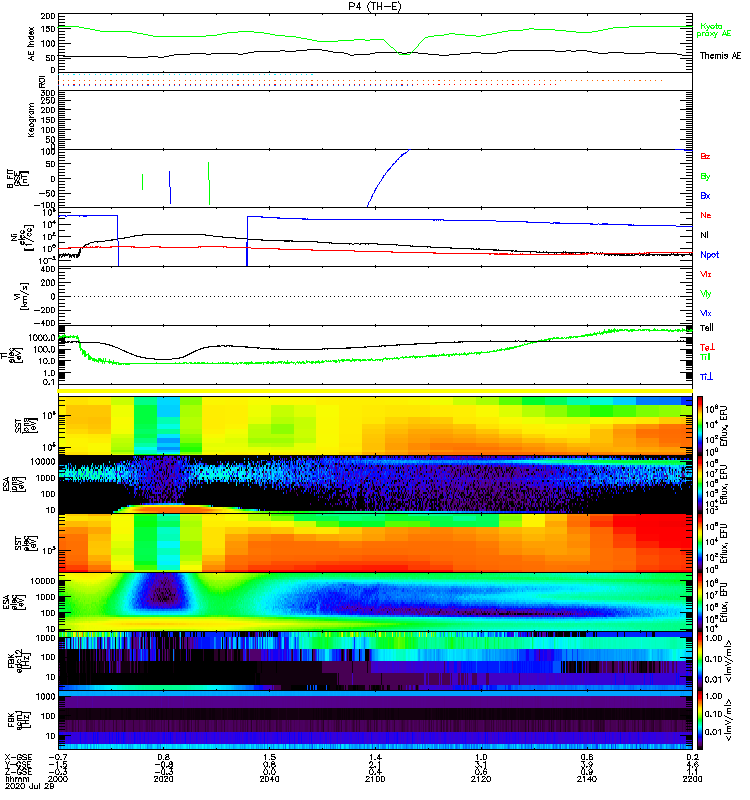Click the Viz velocity legend label
The image size is (750, 800).
point(705,273)
